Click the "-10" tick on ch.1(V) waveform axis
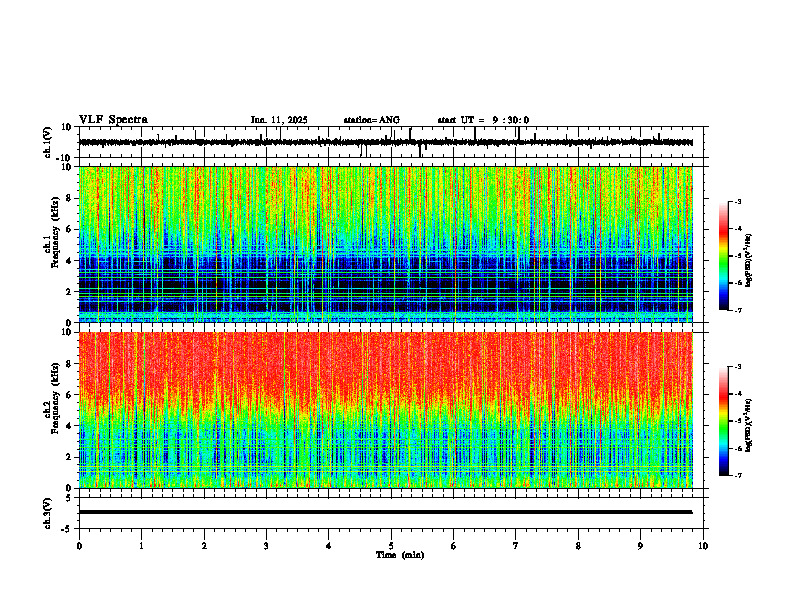The image size is (792, 612). [x=64, y=158]
